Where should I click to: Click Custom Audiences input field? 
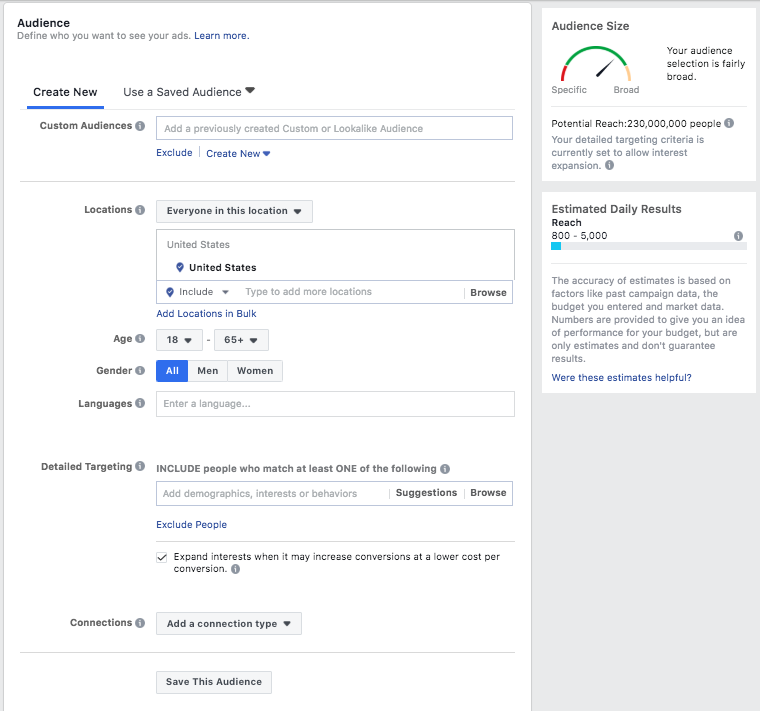[x=334, y=128]
